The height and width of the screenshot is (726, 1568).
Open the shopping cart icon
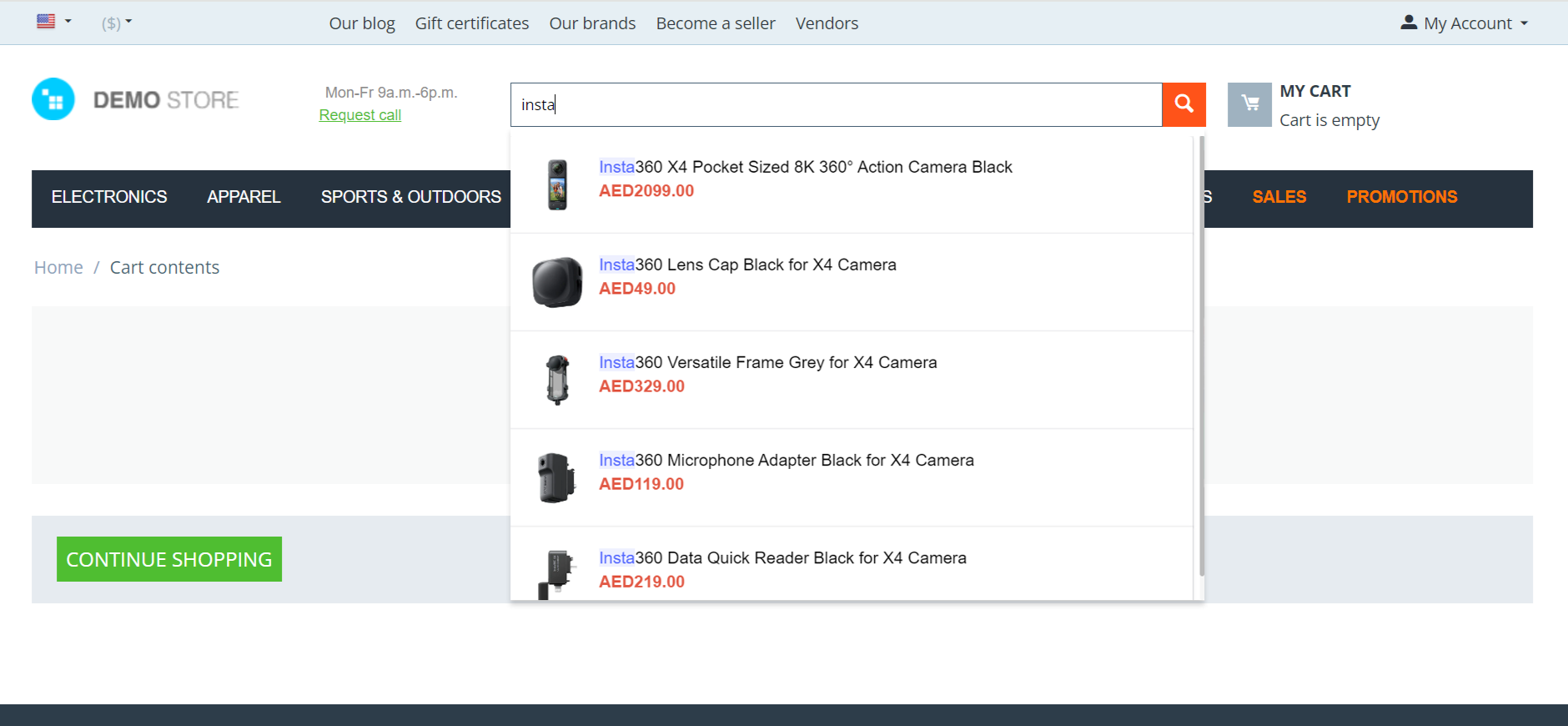(x=1249, y=104)
